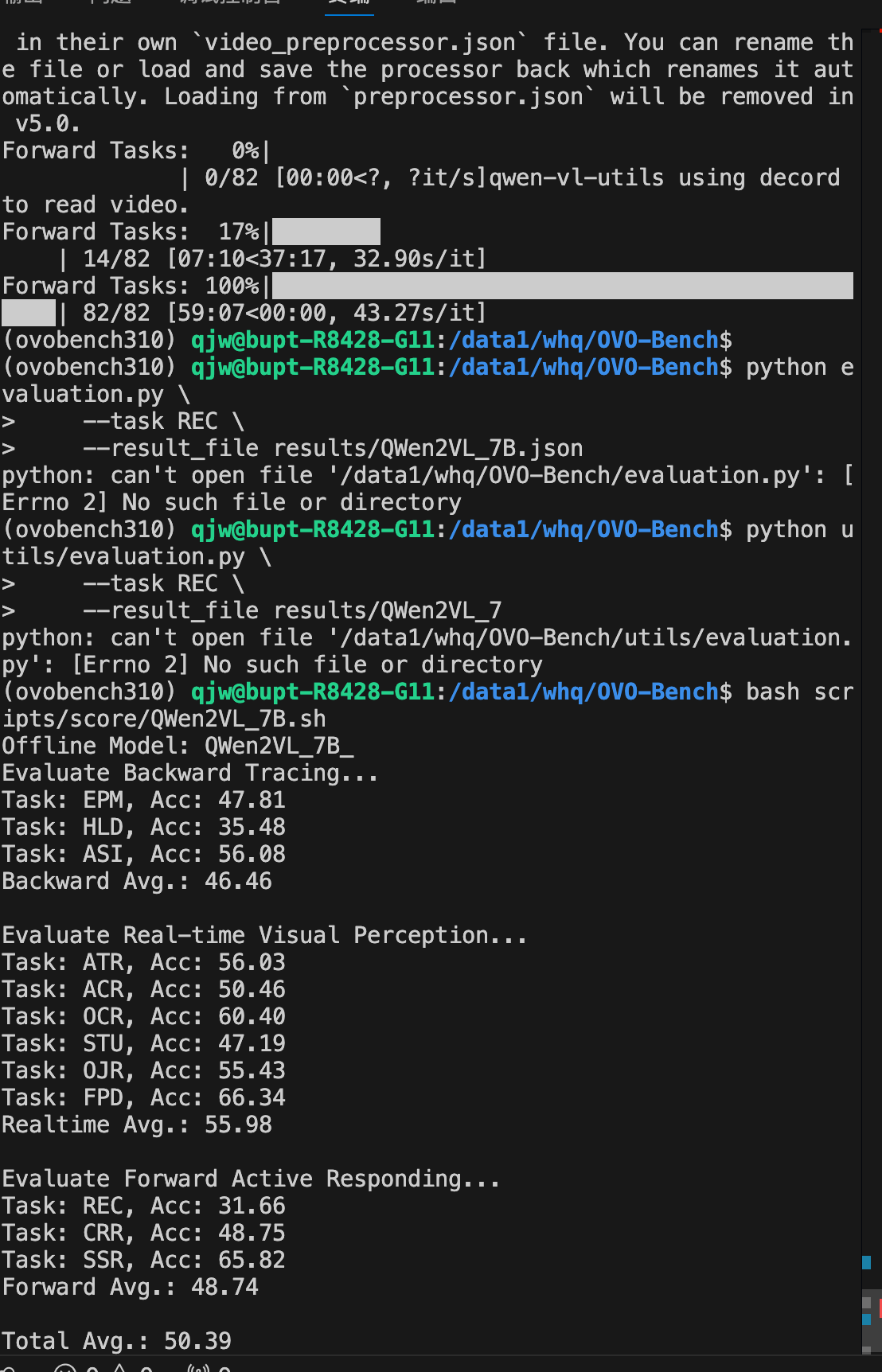Open the 端口 ports tab
Screen dimensions: 882x1372
(x=436, y=2)
